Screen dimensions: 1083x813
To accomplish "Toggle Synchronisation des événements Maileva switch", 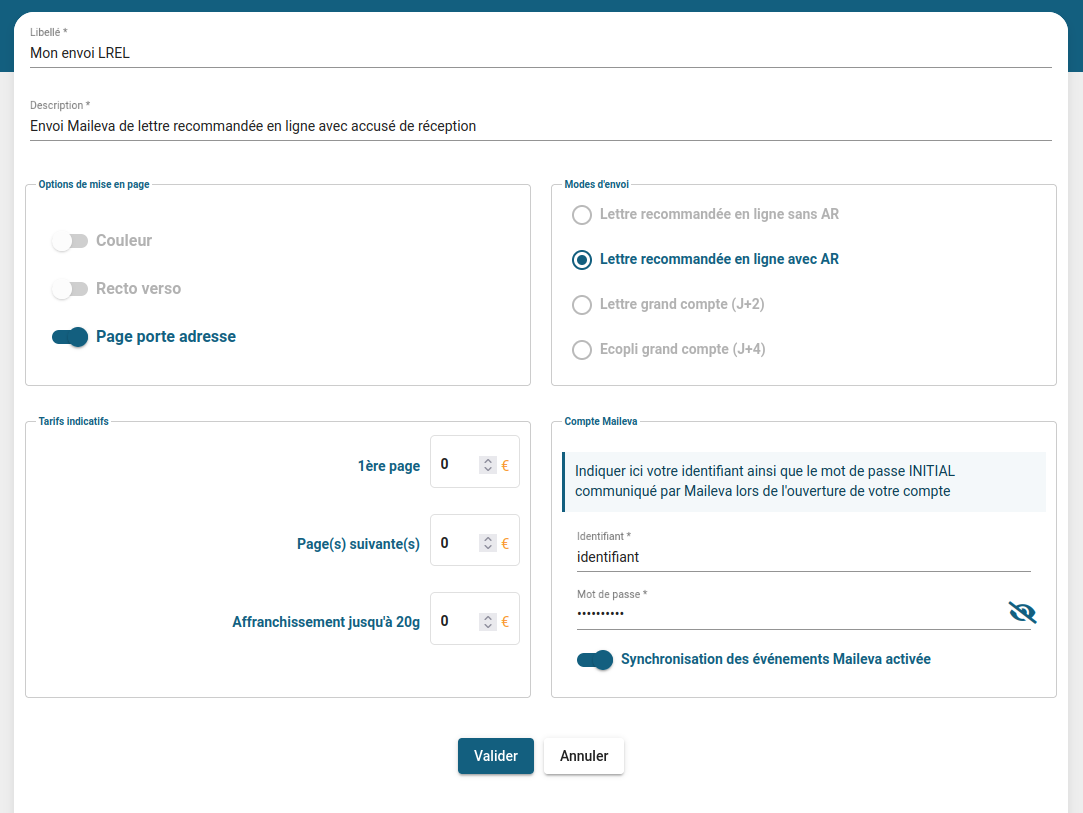I will (595, 660).
